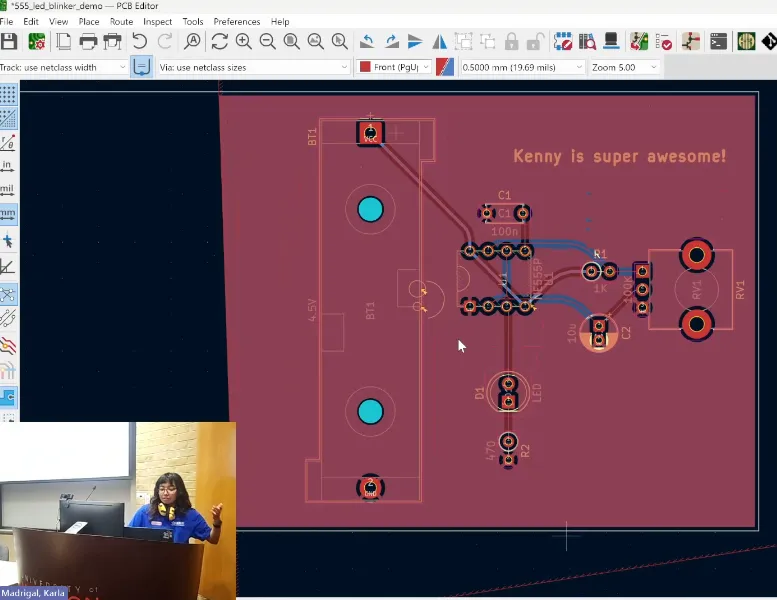Click the Plot icon
777x600 pixels.
(x=112, y=42)
